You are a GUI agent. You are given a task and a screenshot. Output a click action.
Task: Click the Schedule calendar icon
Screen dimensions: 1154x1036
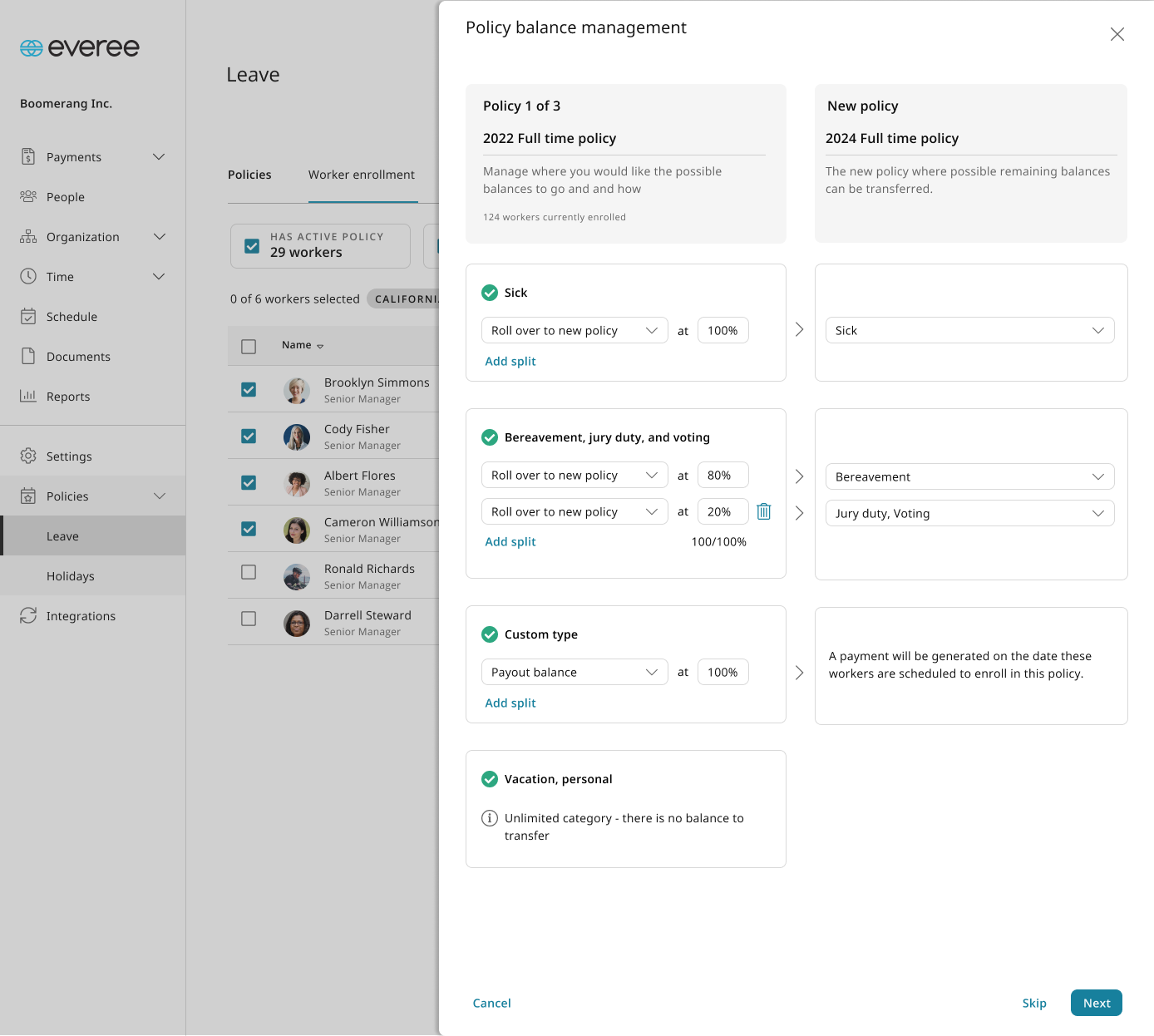tap(28, 316)
